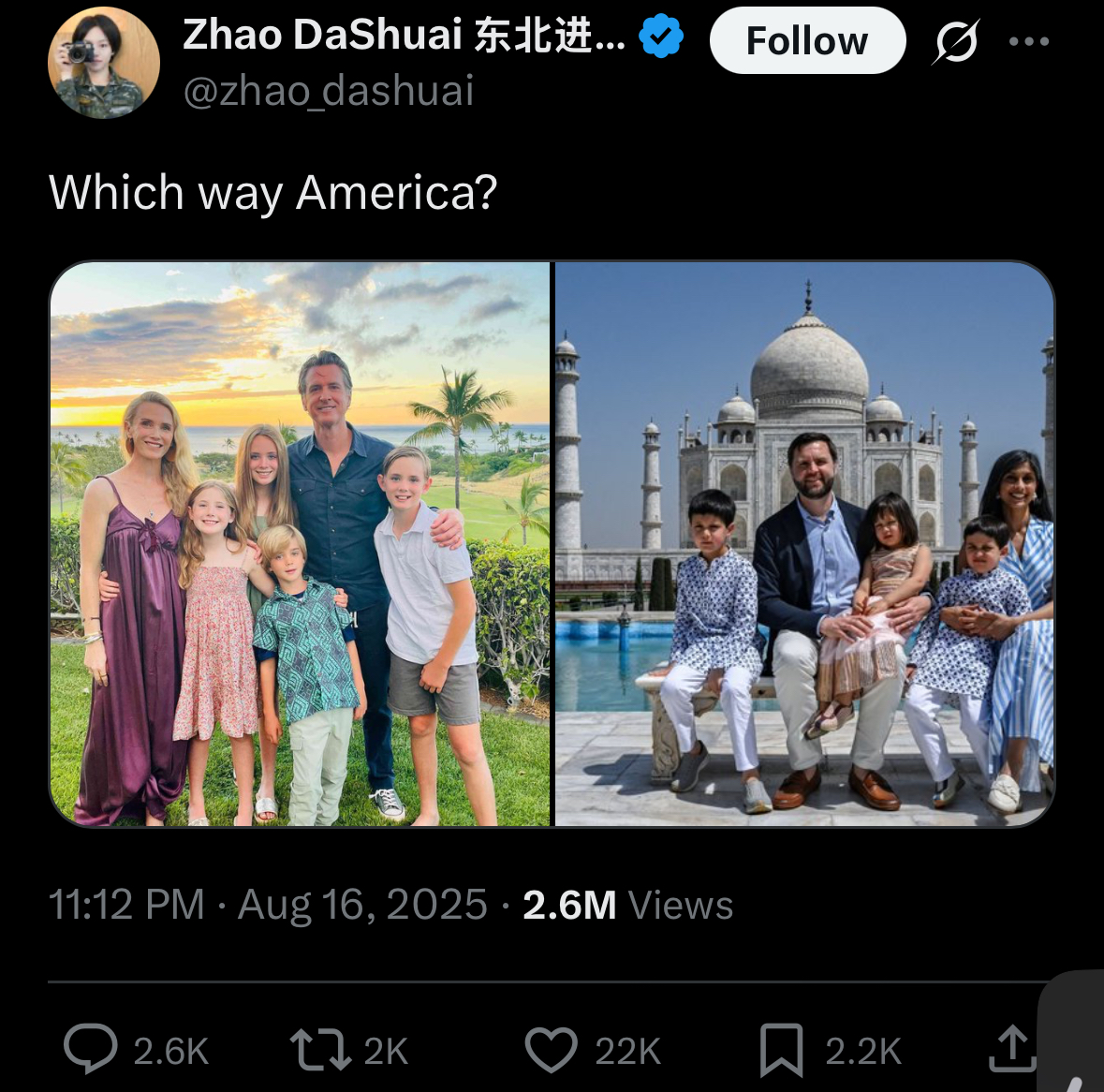Click the 2K reposts count

coord(386,1051)
